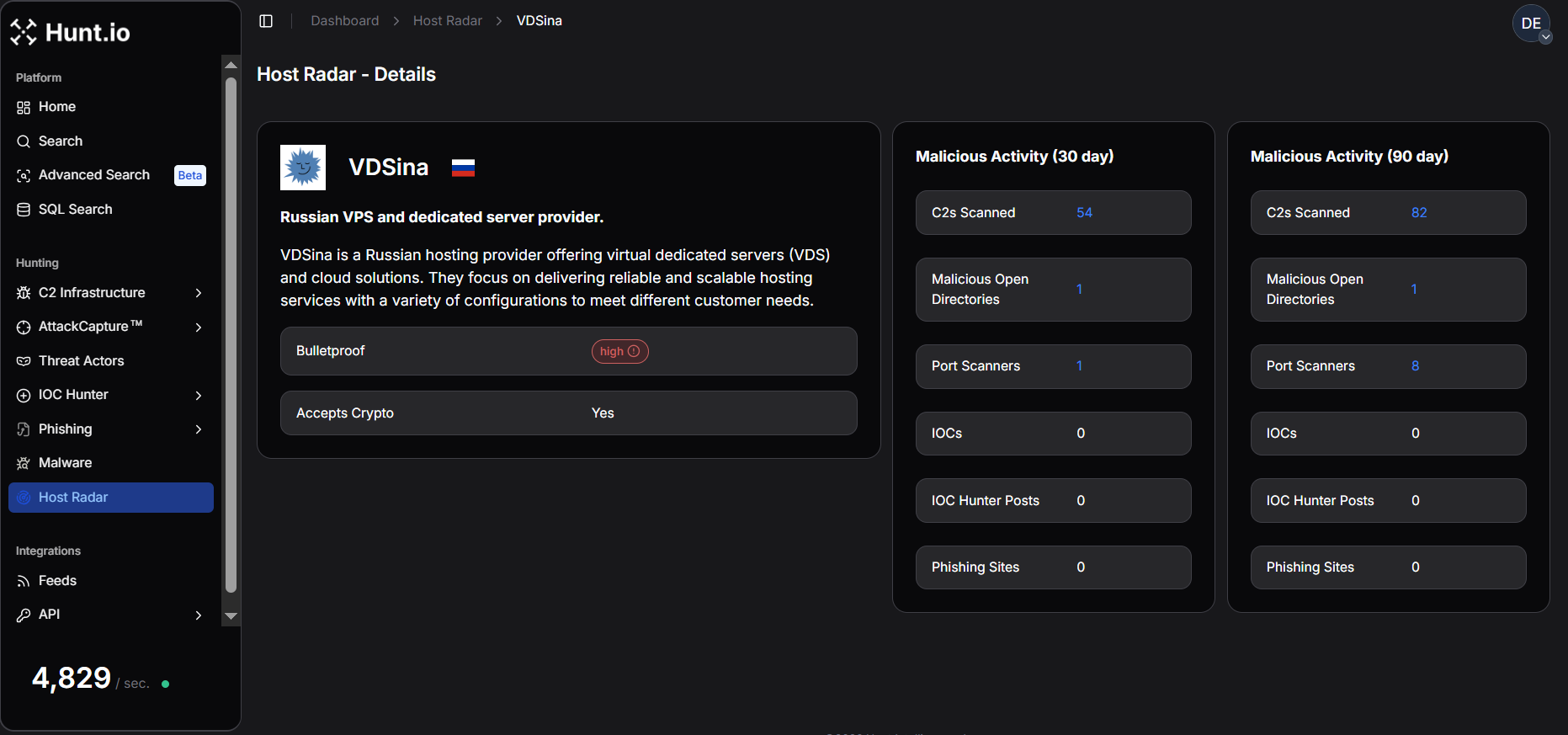Click the Search magnifier icon
The width and height of the screenshot is (1568, 735).
(24, 141)
